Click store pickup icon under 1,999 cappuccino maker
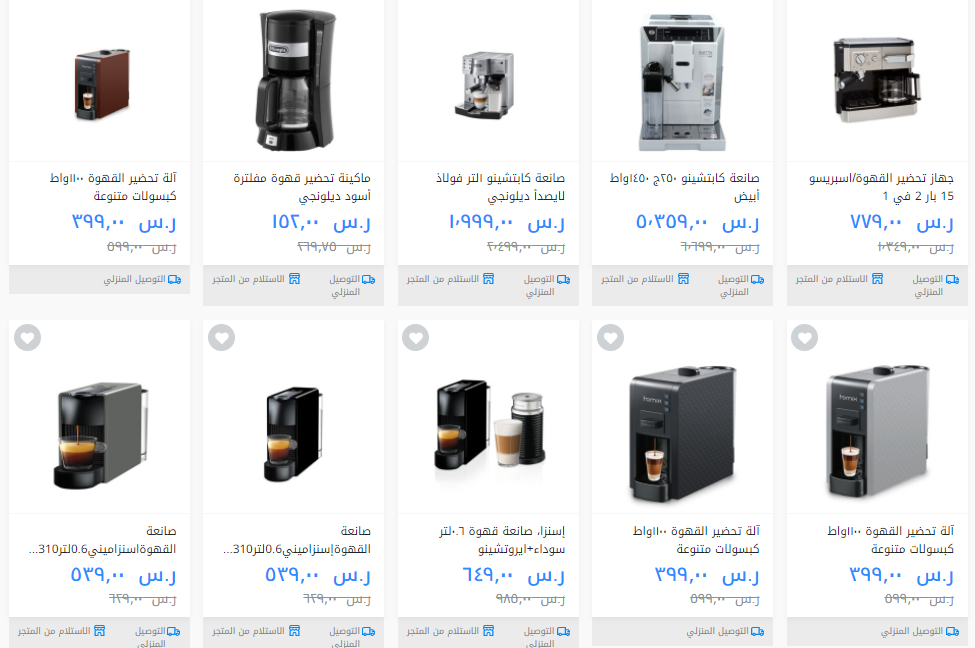Image resolution: width=975 pixels, height=648 pixels. pos(489,279)
